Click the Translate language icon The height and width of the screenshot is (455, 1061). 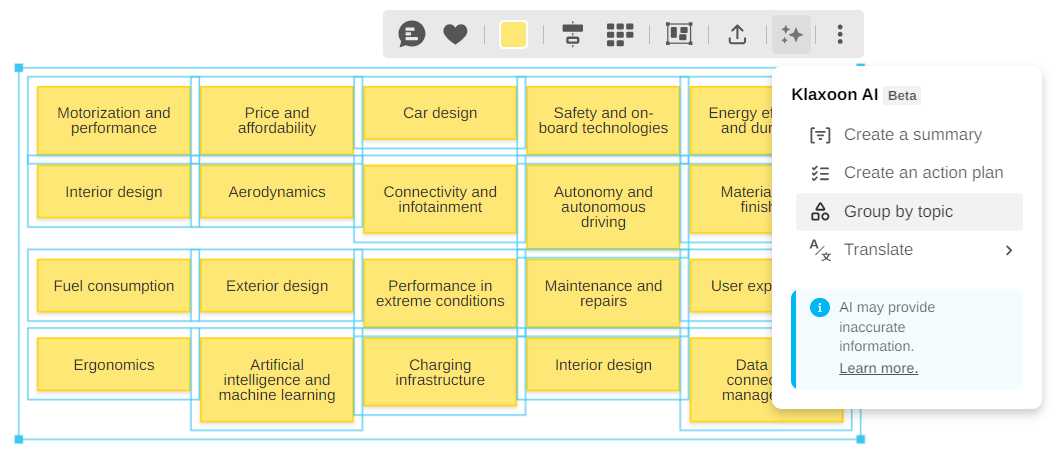click(820, 250)
